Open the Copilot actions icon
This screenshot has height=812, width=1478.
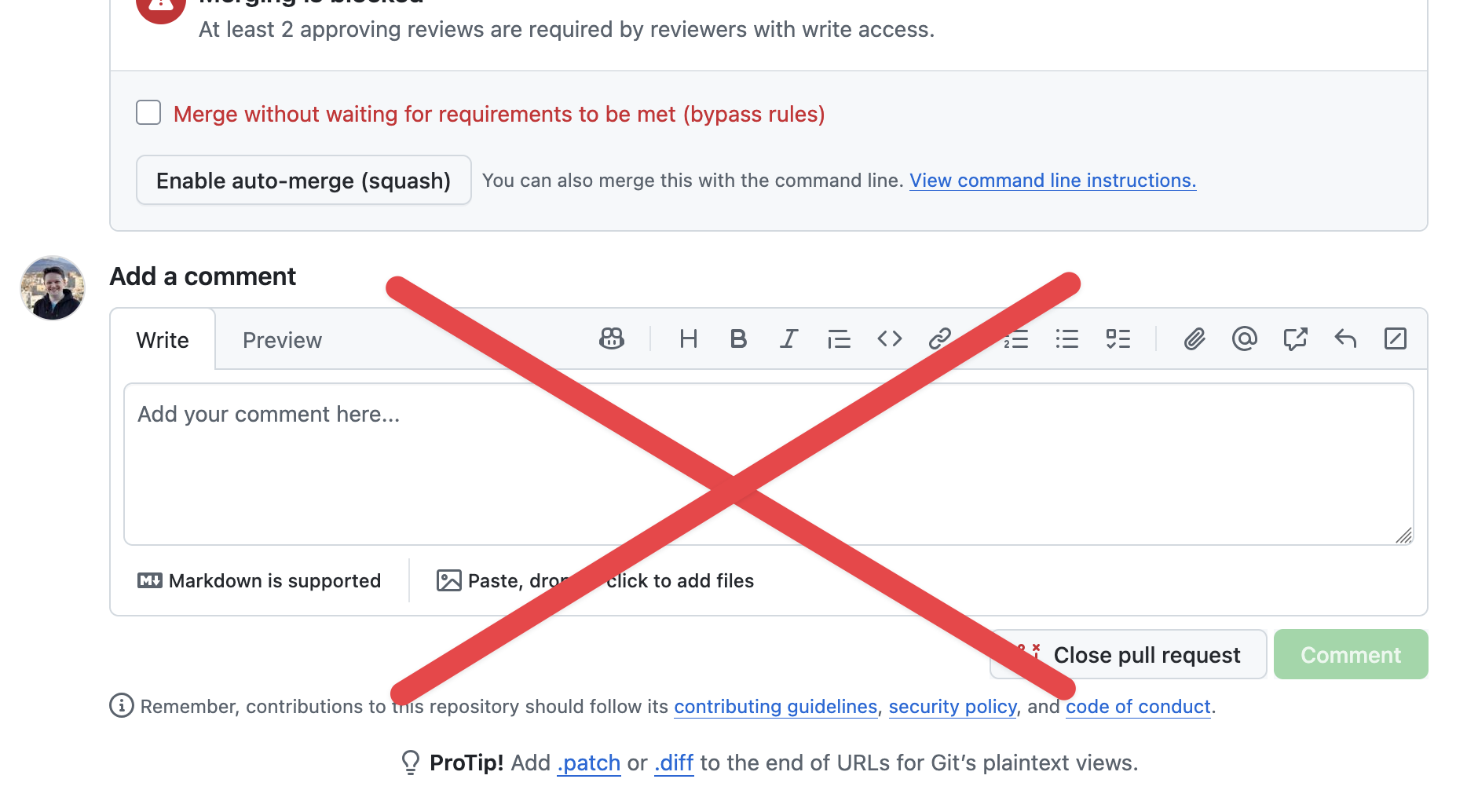tap(611, 339)
